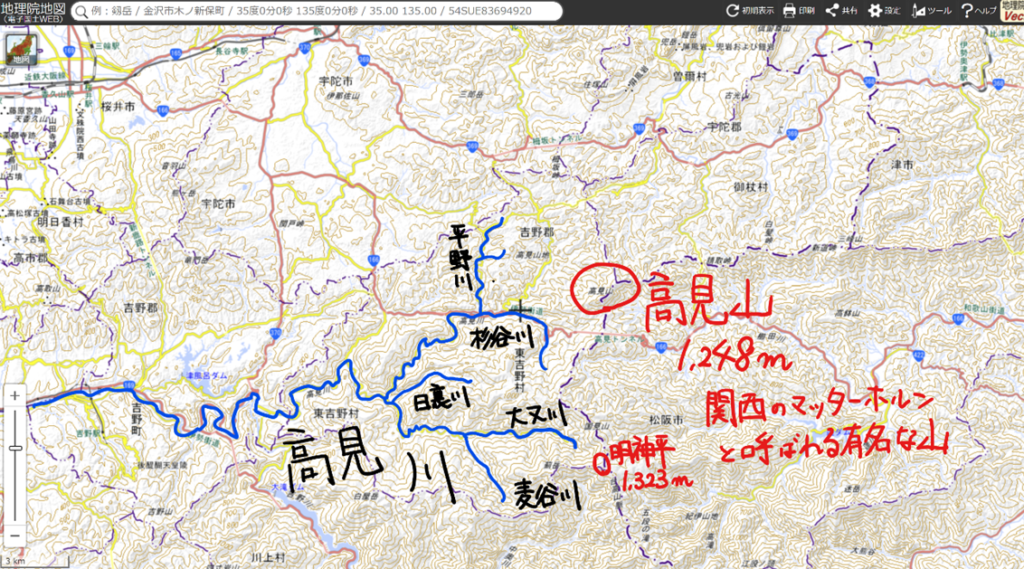Screen dimensions: 1024x569
Task: Click the 高松塚古墳 landmark label
Action: 28,213
